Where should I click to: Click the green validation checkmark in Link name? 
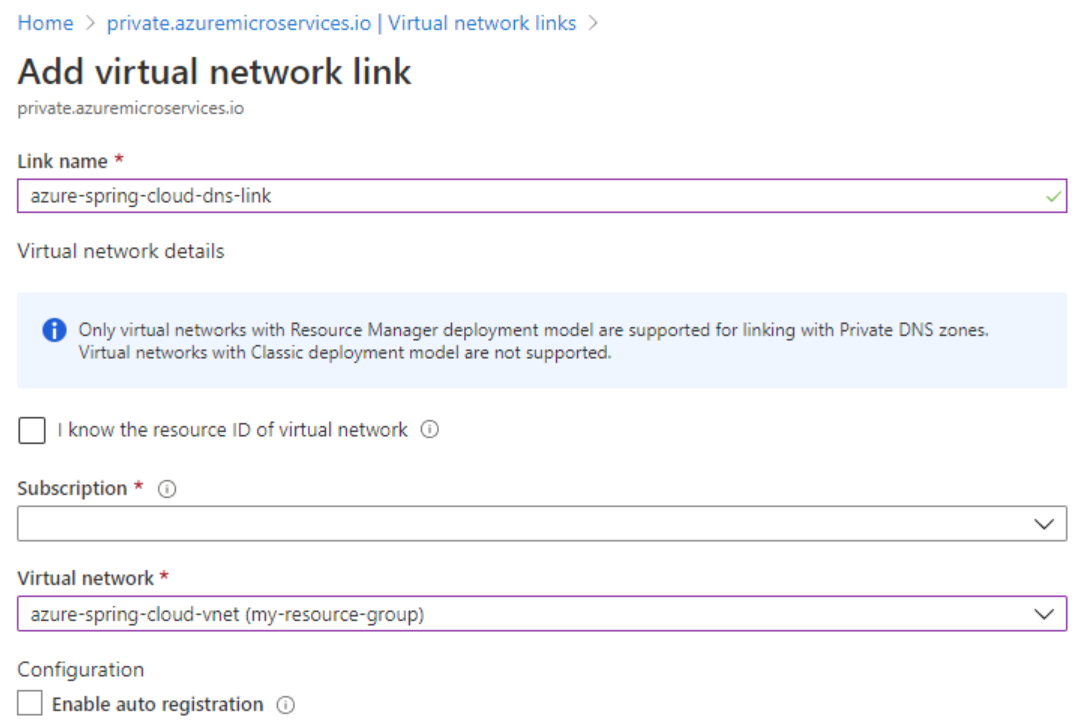[x=1053, y=195]
